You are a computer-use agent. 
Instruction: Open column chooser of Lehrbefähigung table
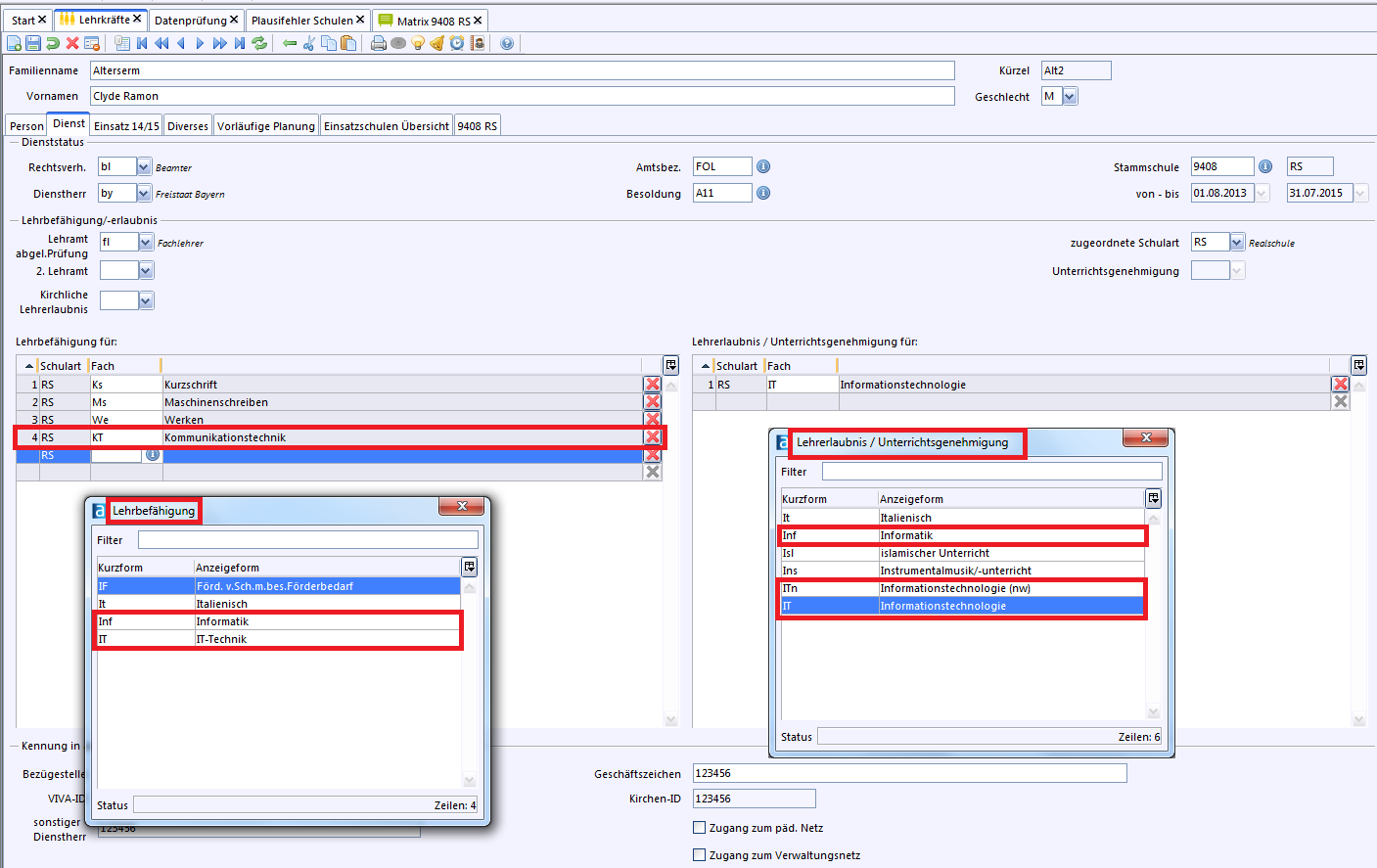pyautogui.click(x=671, y=365)
